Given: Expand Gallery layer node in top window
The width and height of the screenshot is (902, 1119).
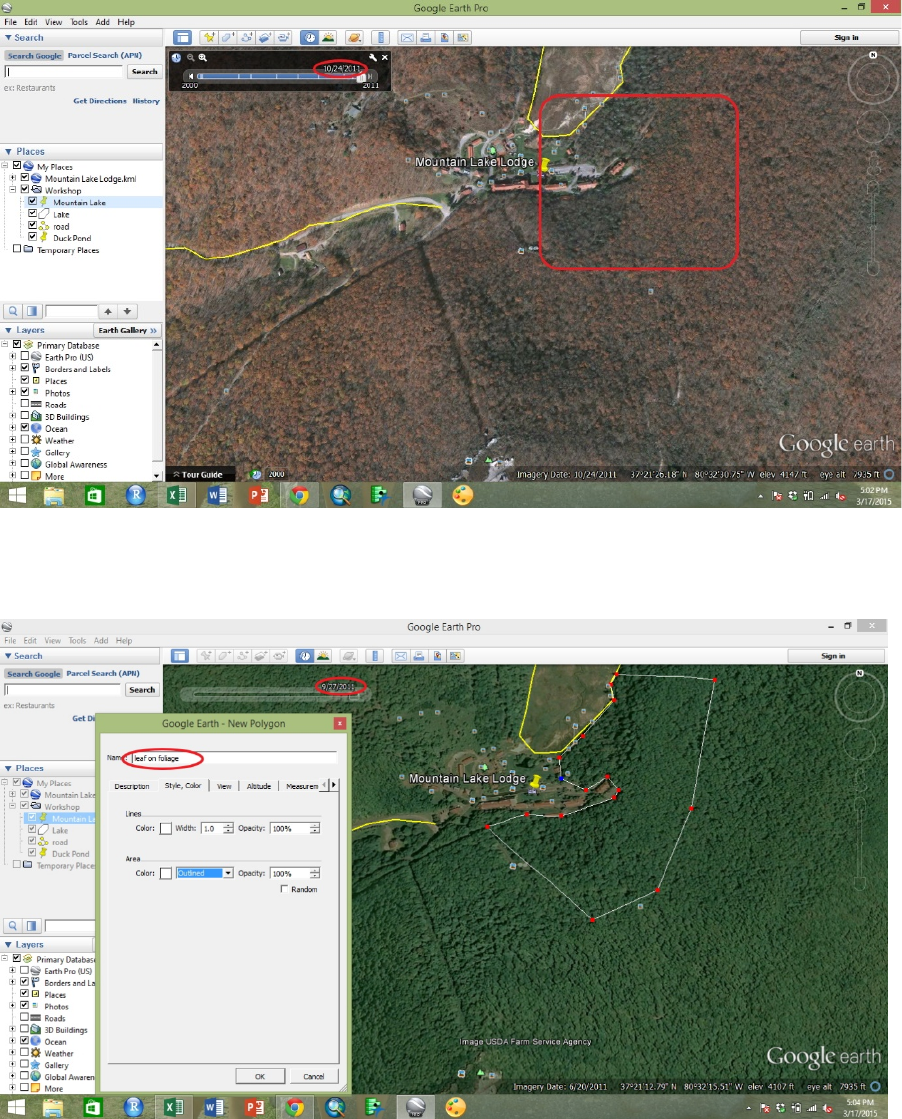Looking at the screenshot, I should (12, 452).
